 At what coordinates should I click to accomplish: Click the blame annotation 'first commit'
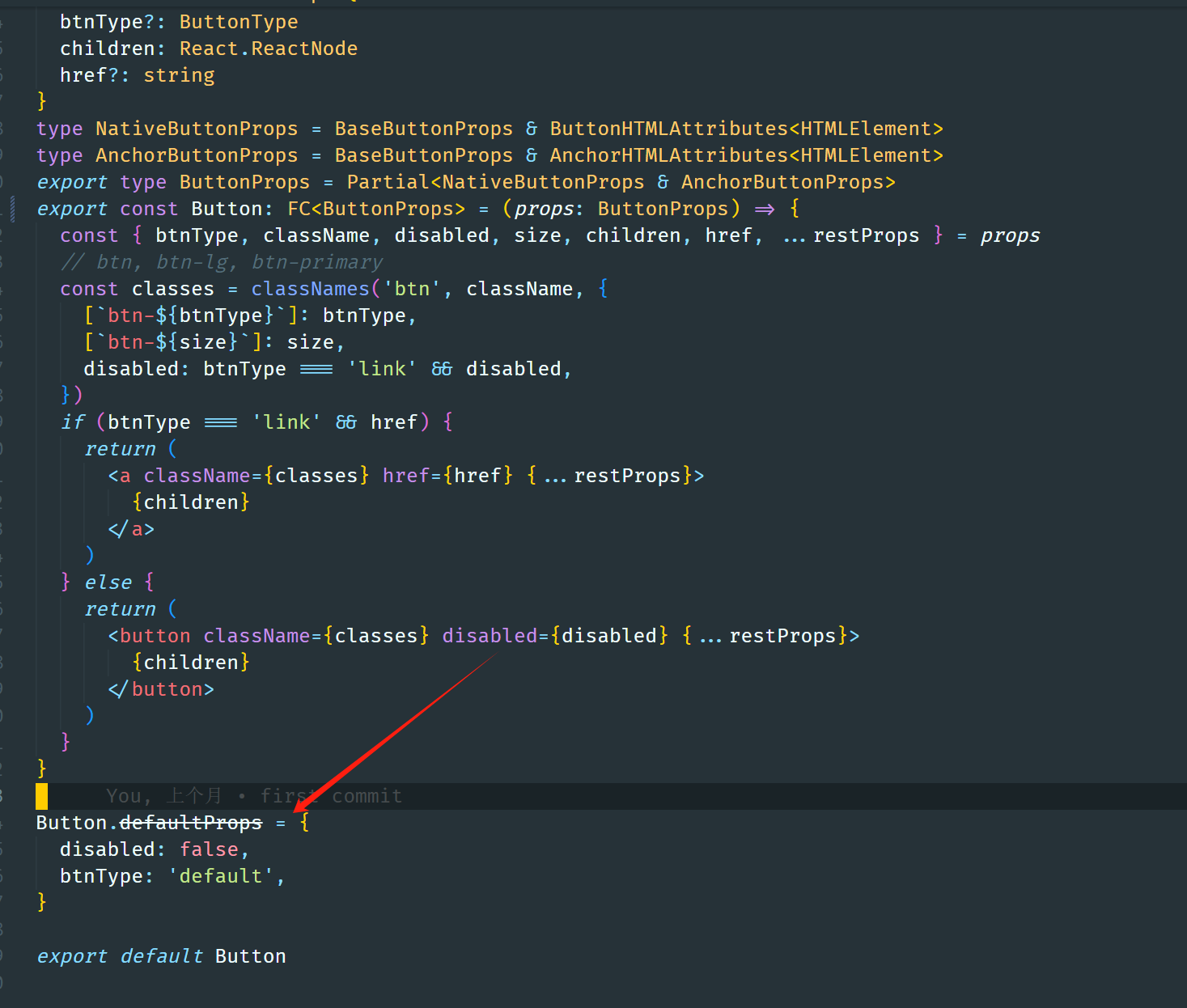(331, 796)
